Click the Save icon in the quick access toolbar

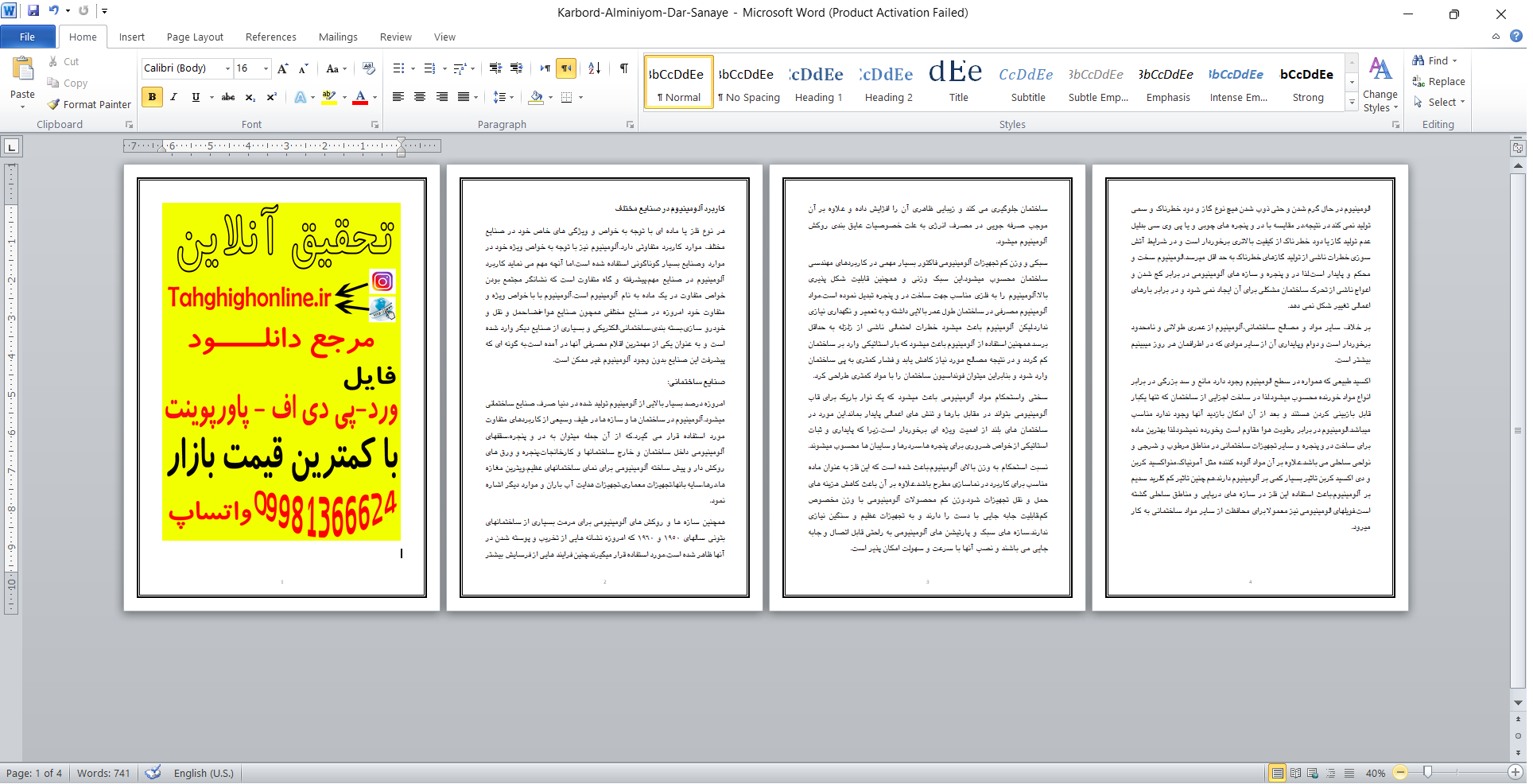(x=33, y=11)
